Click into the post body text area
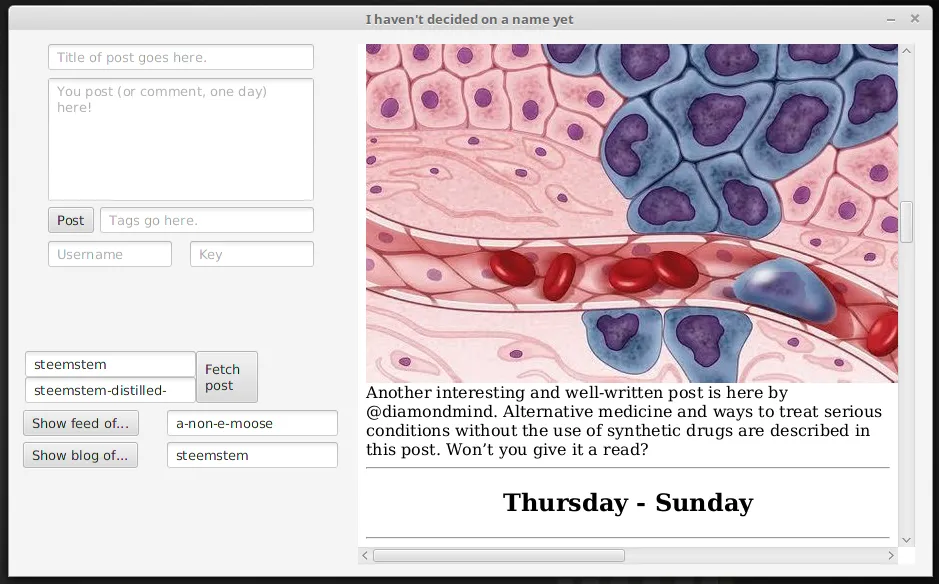The image size is (939, 584). 181,139
